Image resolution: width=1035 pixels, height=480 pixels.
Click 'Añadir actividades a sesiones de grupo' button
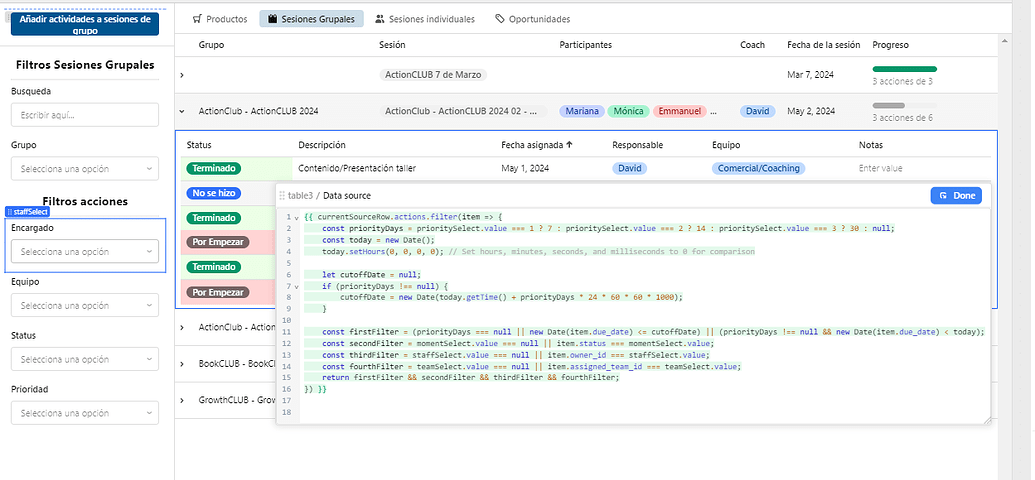[84, 24]
